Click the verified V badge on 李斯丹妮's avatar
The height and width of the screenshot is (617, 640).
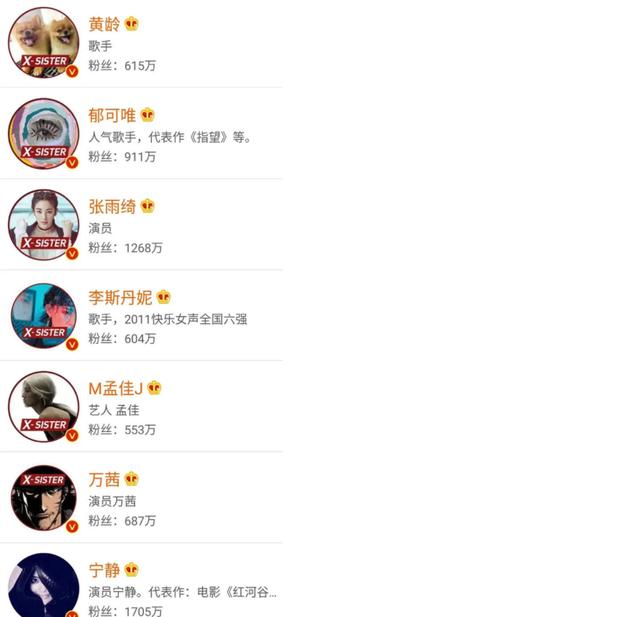point(72,344)
